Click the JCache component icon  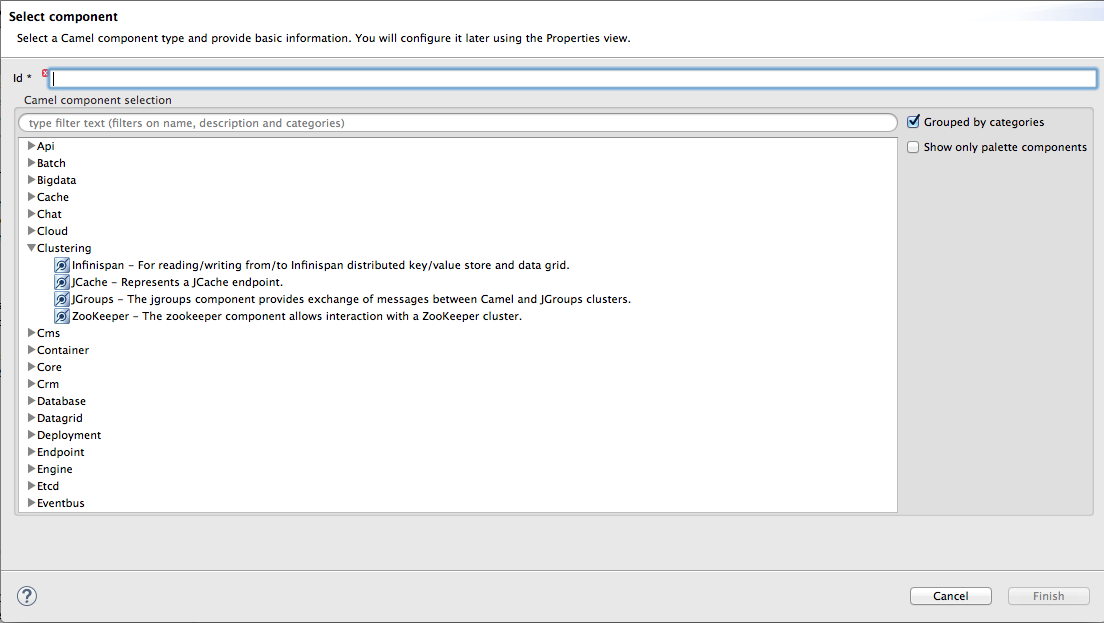tap(62, 282)
